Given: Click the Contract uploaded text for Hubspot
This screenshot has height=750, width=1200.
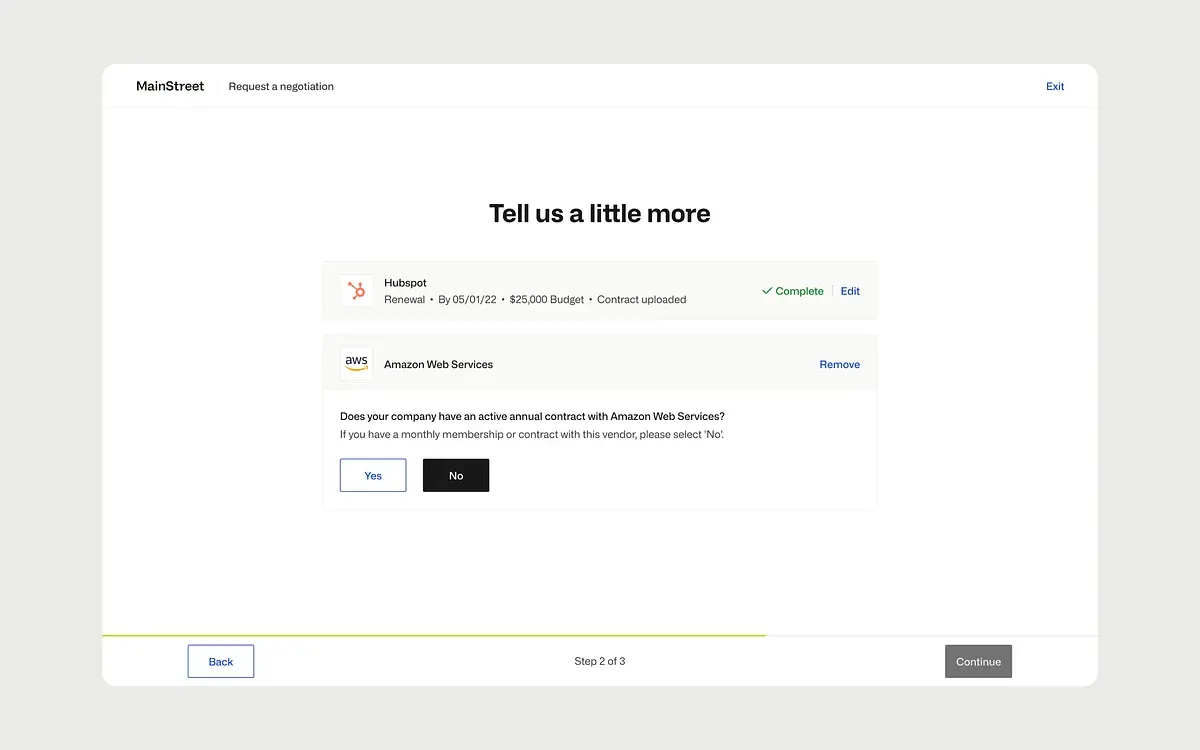Looking at the screenshot, I should click(x=641, y=299).
